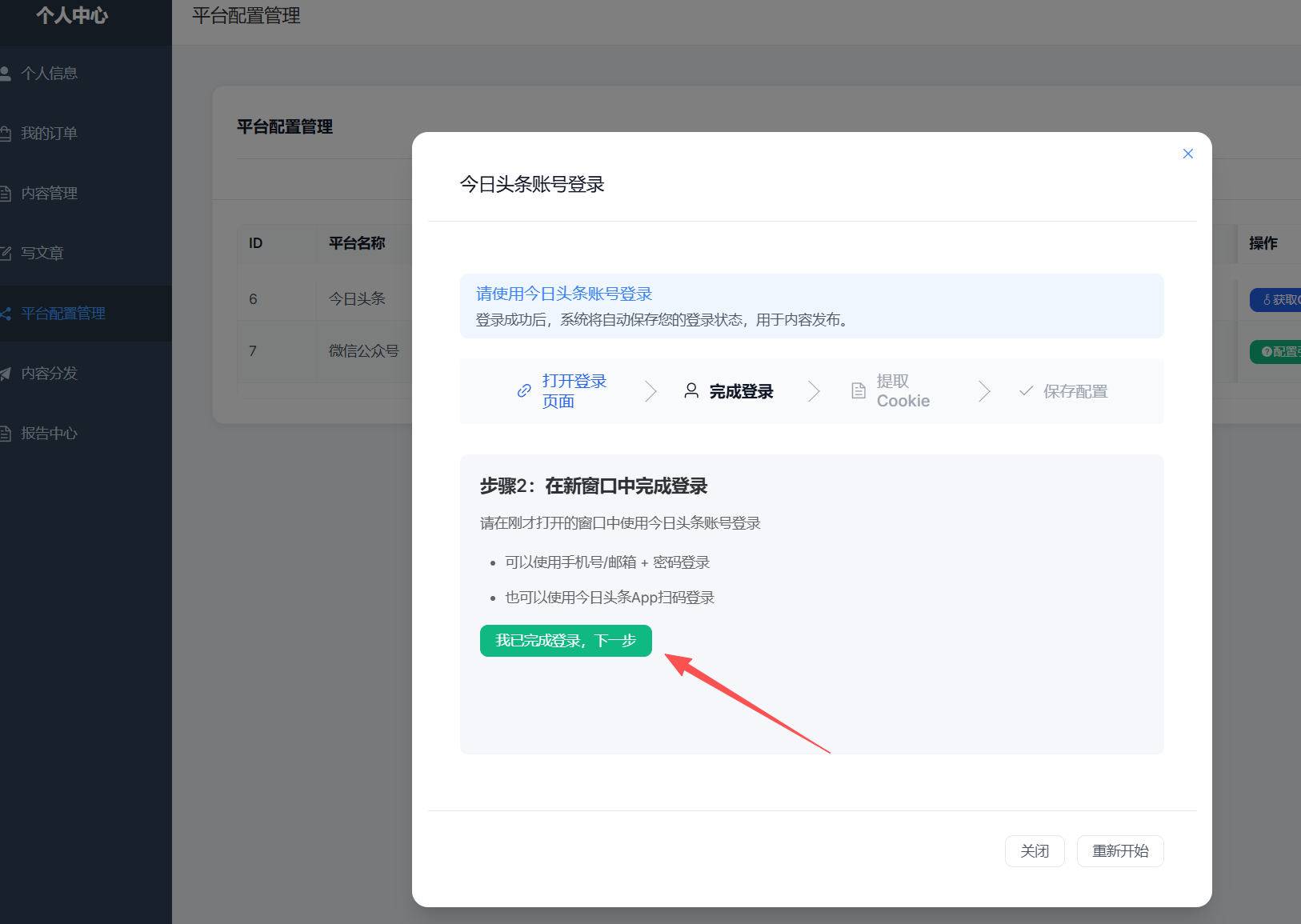
Task: Click the link icon beside 打开登录页面
Action: click(x=524, y=390)
